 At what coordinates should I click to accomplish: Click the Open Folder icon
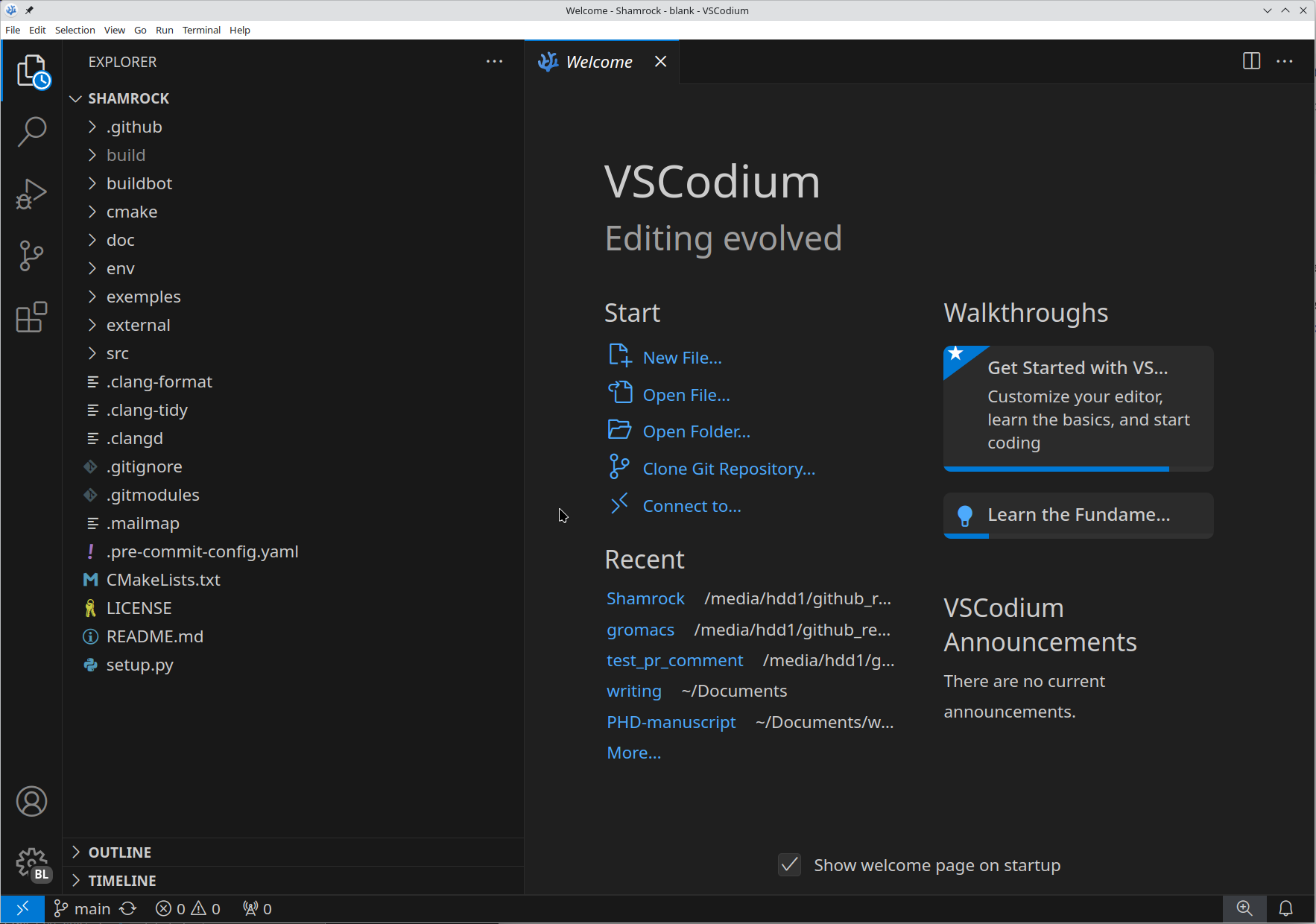pyautogui.click(x=620, y=429)
